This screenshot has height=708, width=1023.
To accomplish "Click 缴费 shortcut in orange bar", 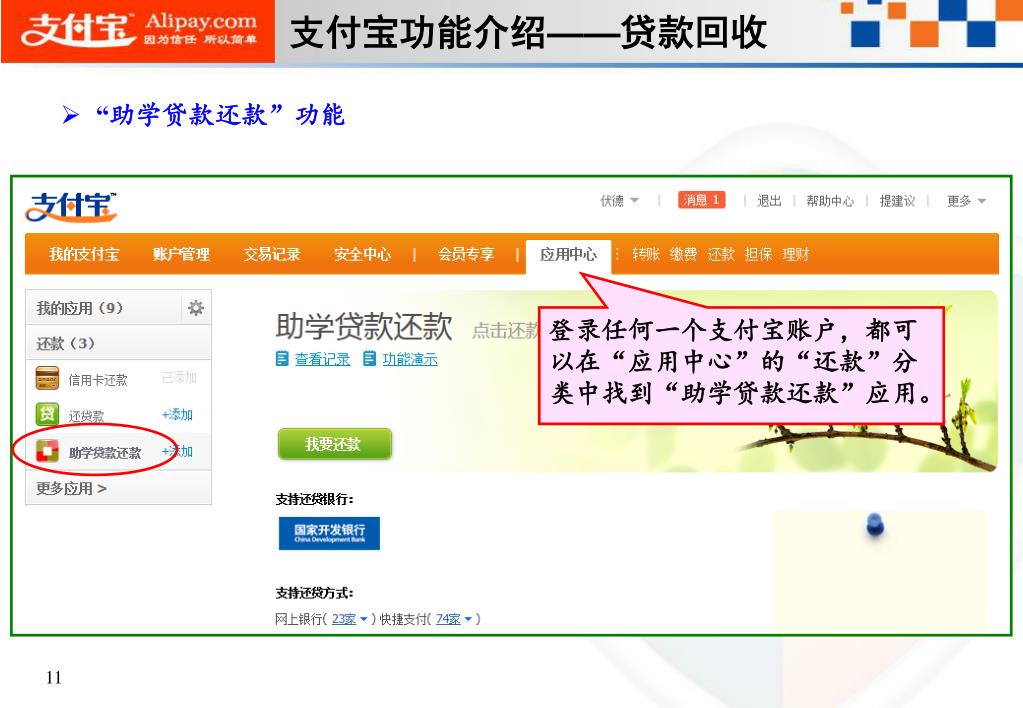I will coord(684,254).
